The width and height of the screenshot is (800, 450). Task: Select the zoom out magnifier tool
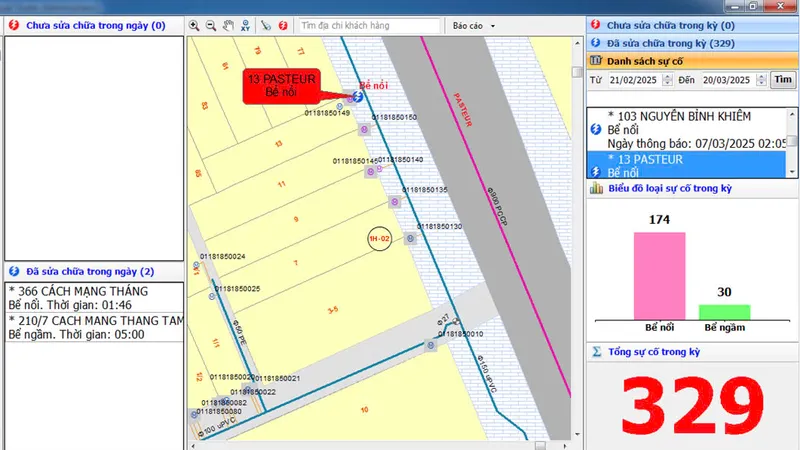[x=211, y=26]
